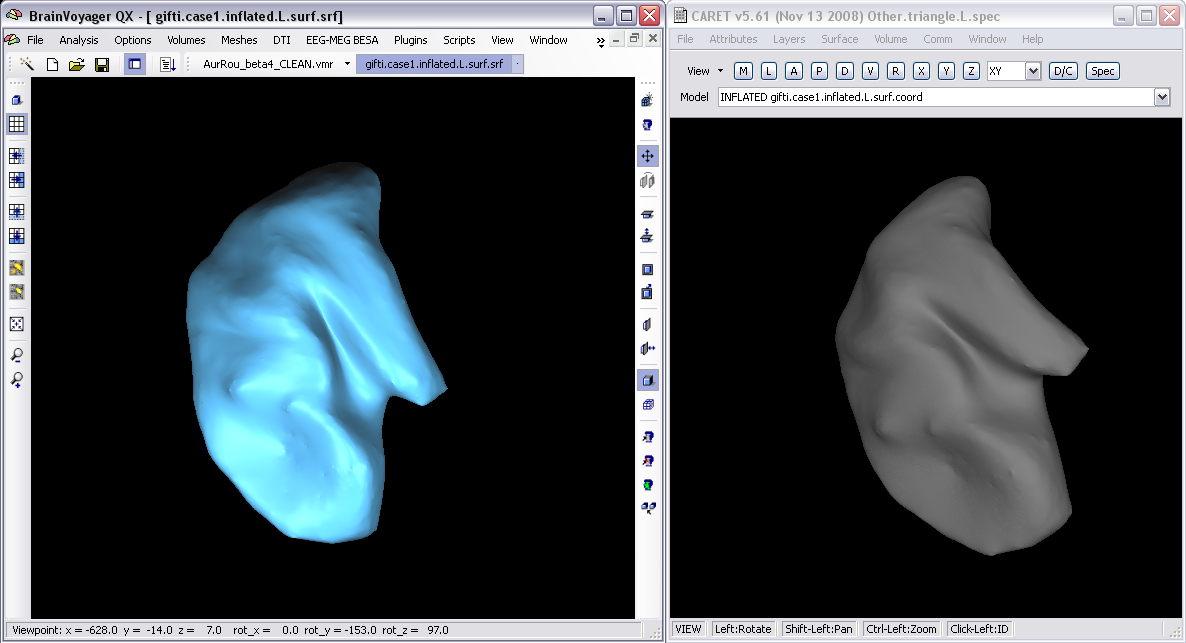Open CARET Attributes menu
The width and height of the screenshot is (1186, 643).
[733, 39]
